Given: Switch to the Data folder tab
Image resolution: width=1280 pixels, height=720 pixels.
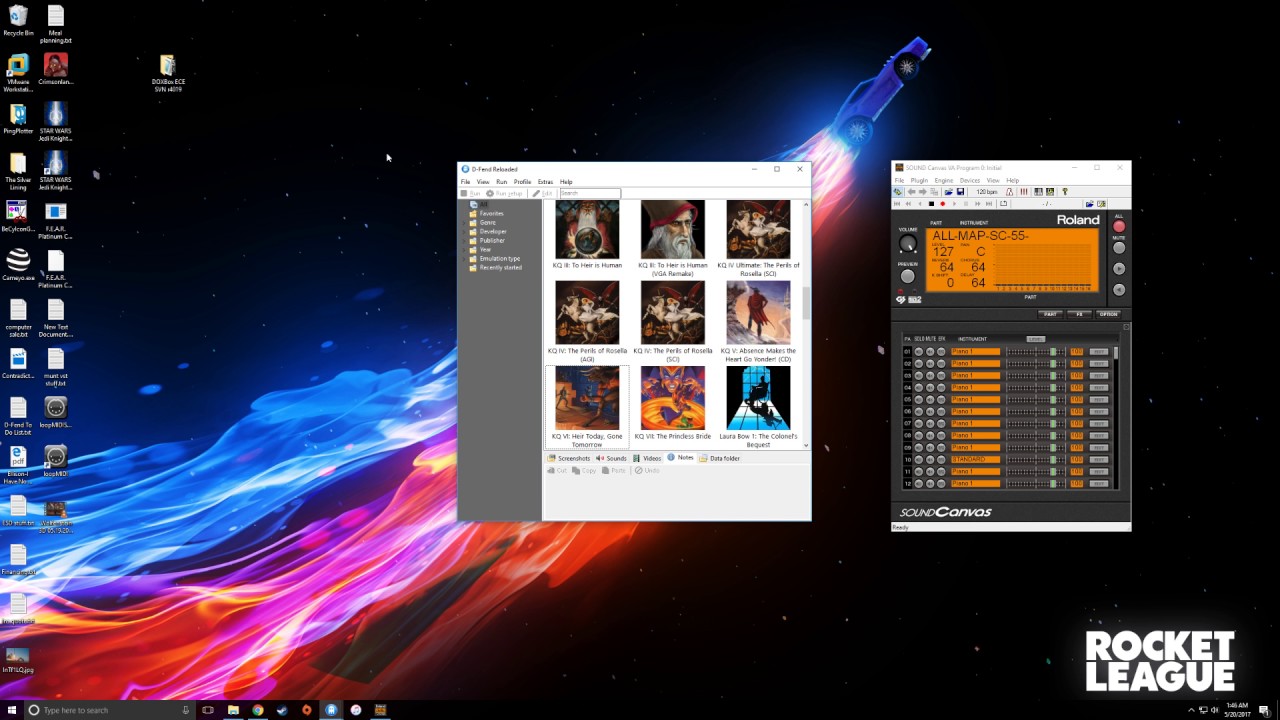Looking at the screenshot, I should coord(719,458).
